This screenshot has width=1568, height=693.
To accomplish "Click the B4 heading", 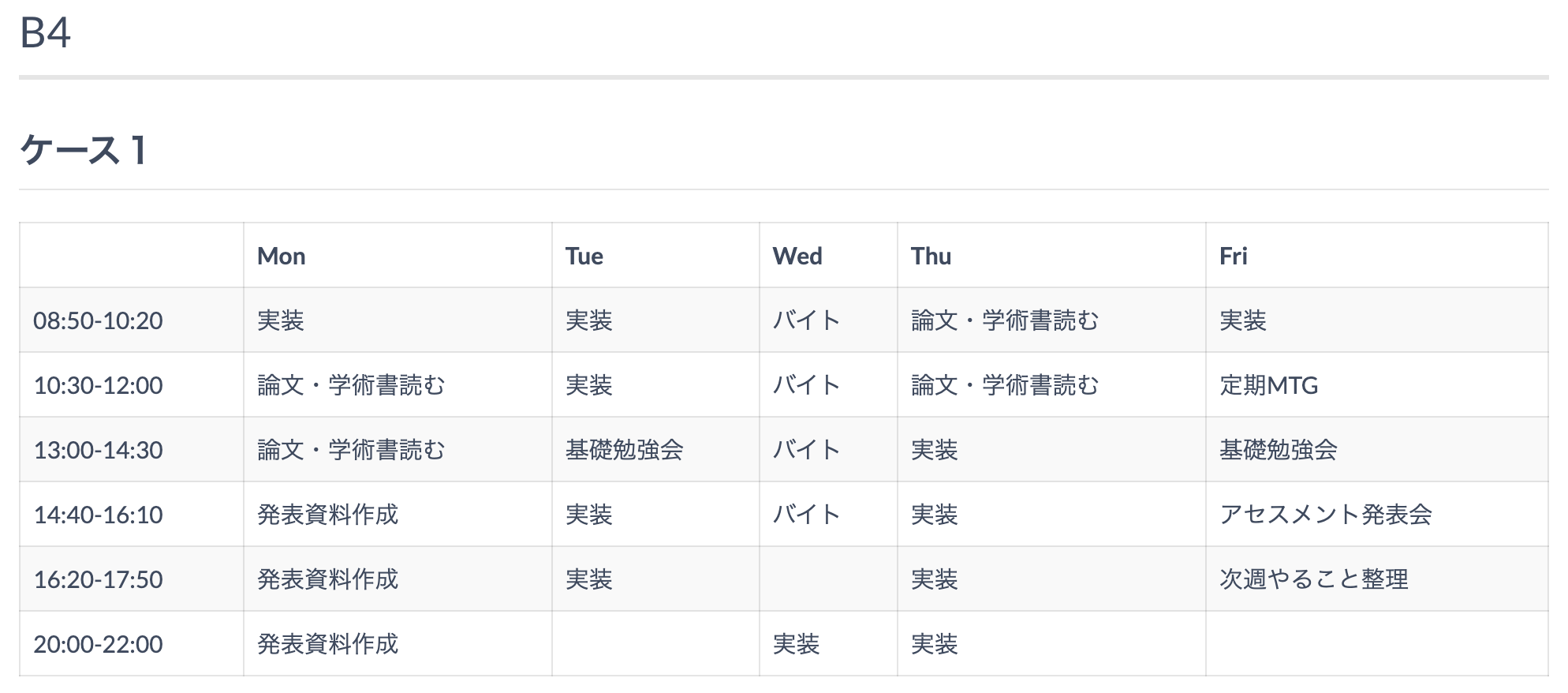I will click(x=45, y=33).
